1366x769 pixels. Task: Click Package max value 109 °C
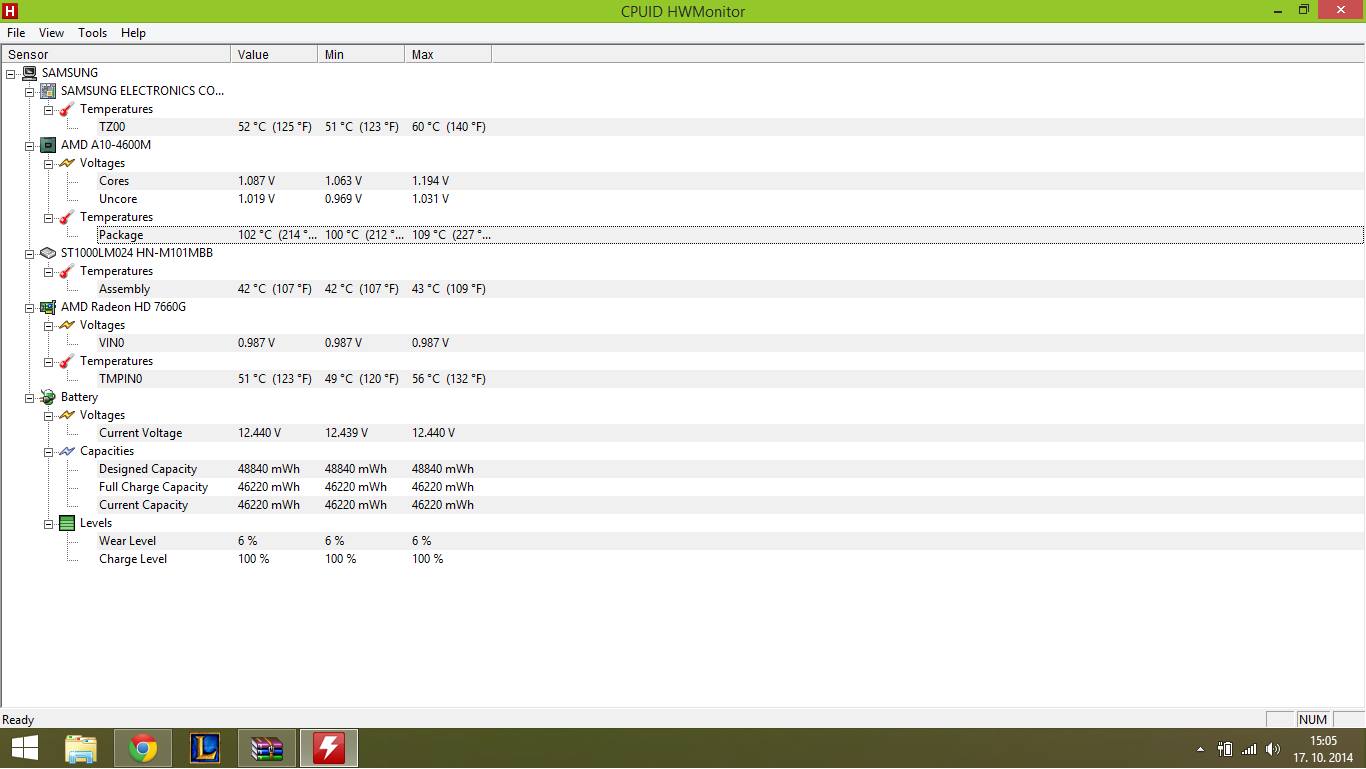pyautogui.click(x=451, y=235)
